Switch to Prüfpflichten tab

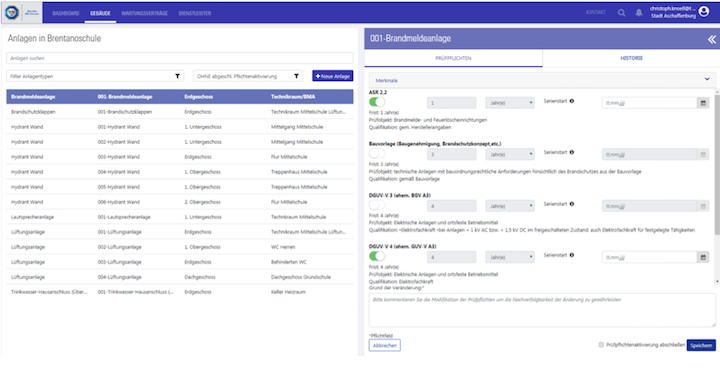pyautogui.click(x=453, y=58)
